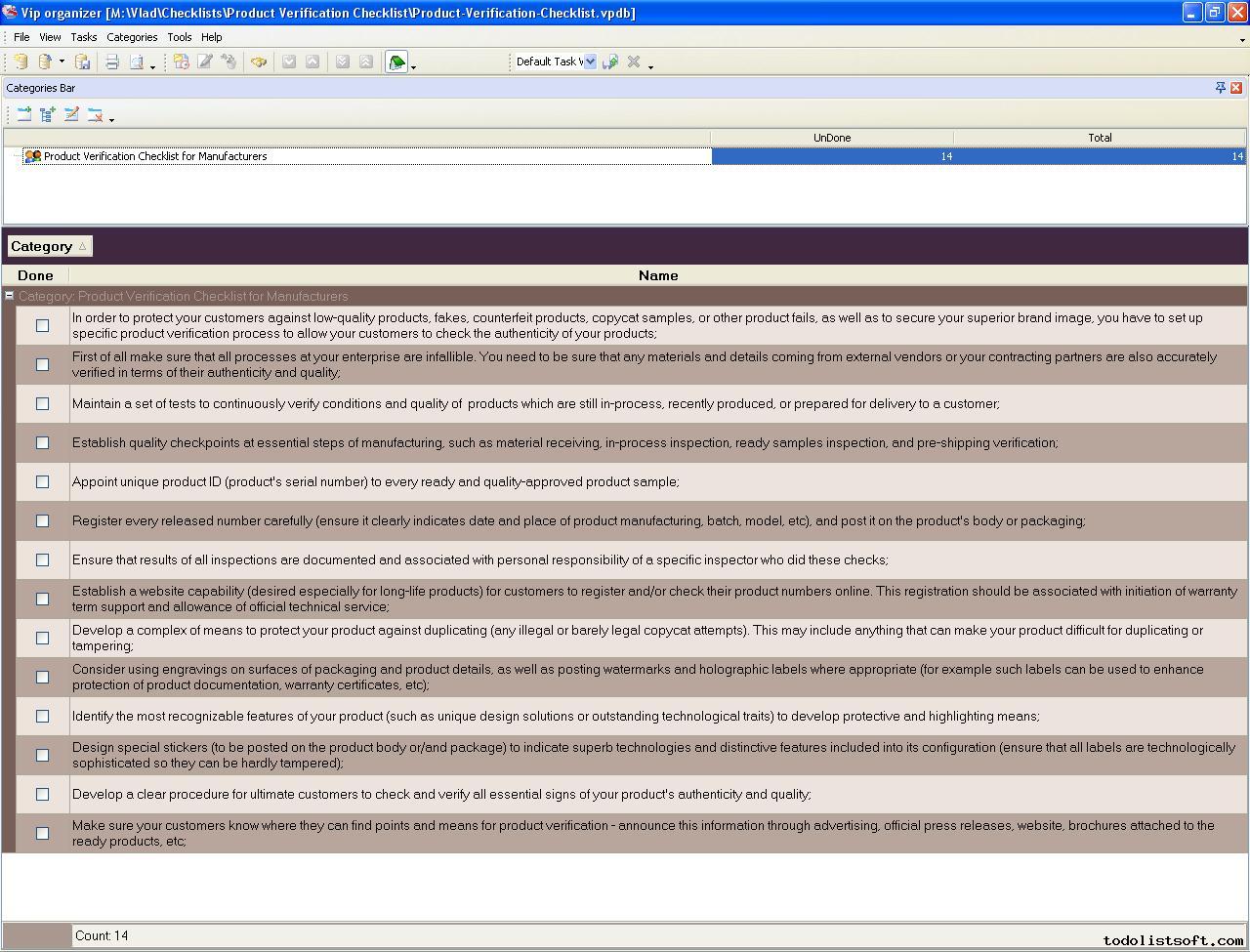Tick the 'Develop a clear procedure' checkbox

[x=42, y=794]
